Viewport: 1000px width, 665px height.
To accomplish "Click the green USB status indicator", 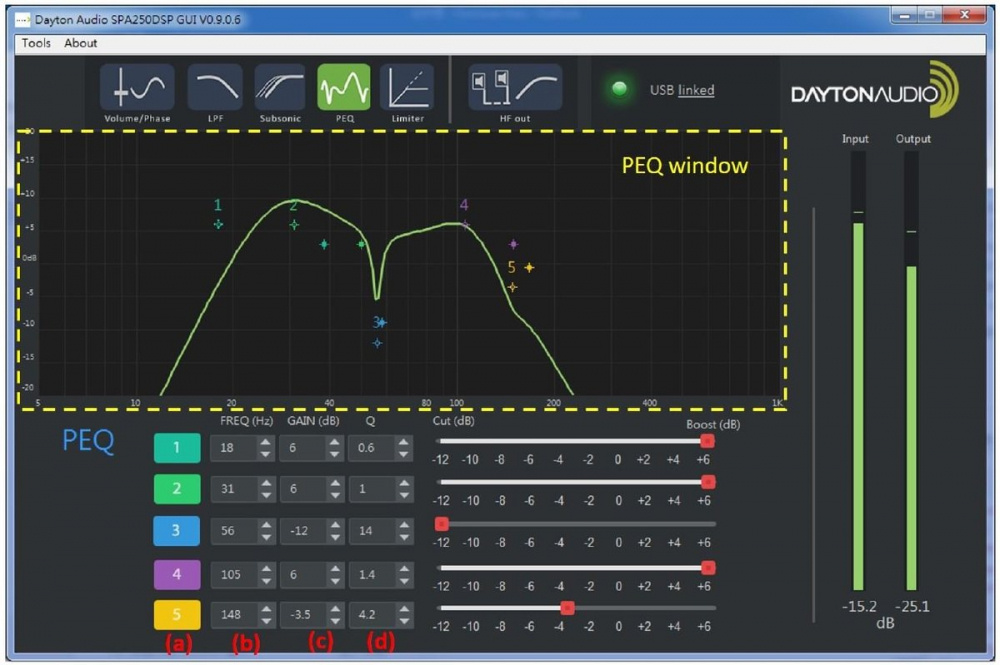I will coord(620,90).
